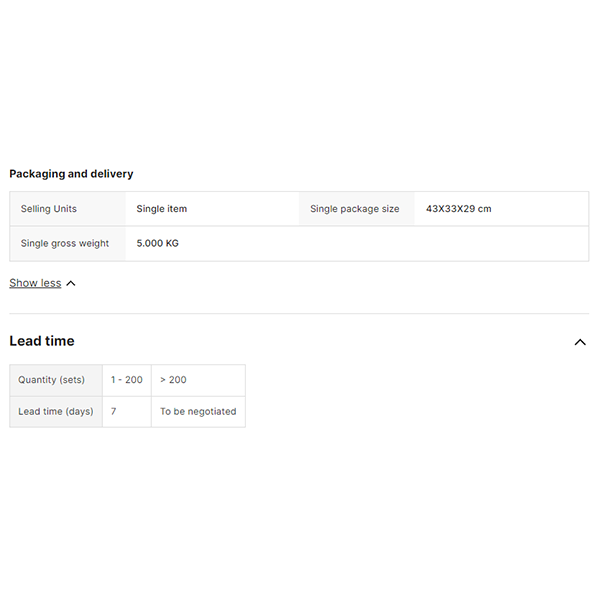The width and height of the screenshot is (600, 600).
Task: Click the Show less link
Action: (35, 283)
